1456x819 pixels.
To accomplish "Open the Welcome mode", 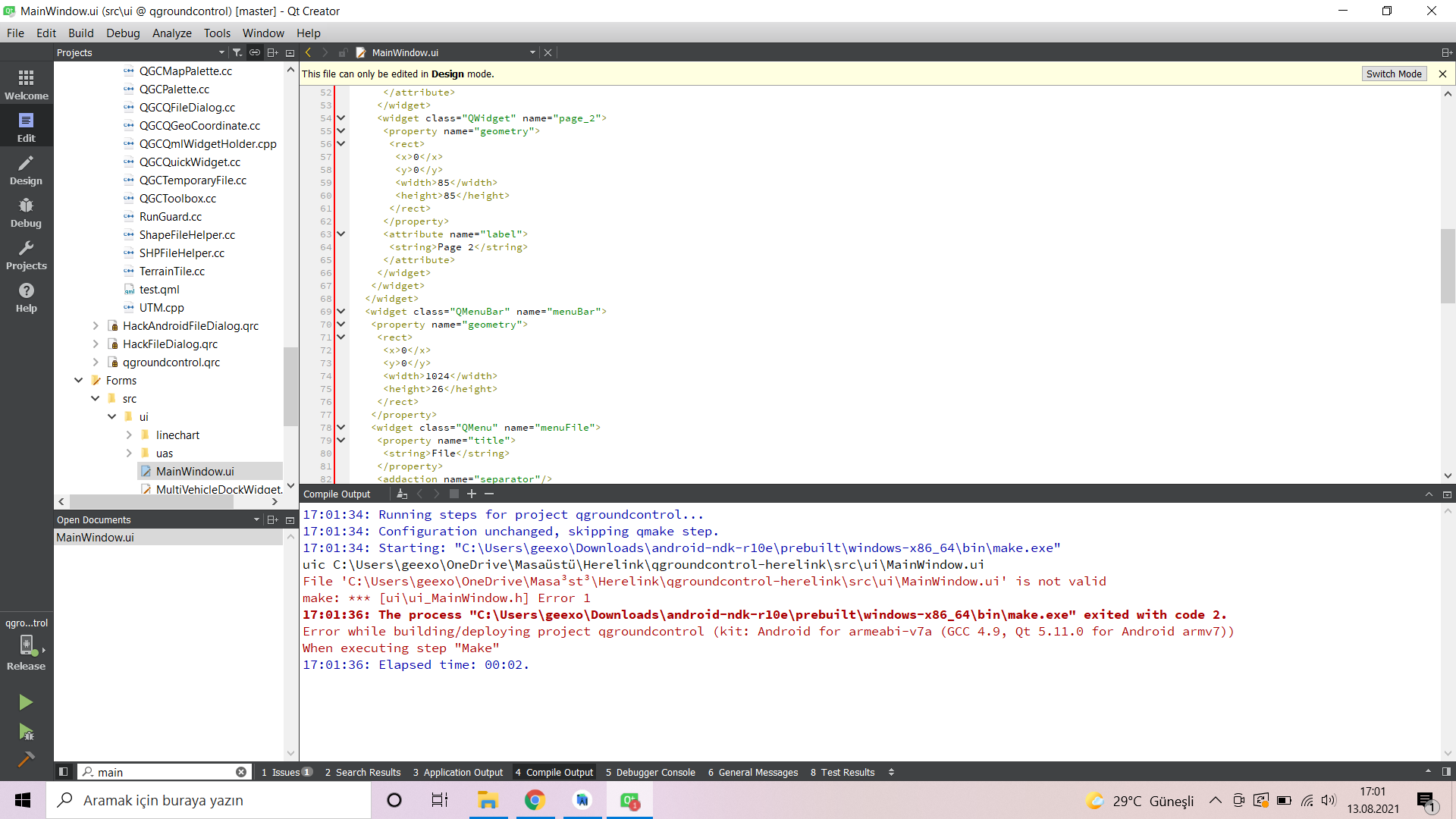I will (26, 84).
